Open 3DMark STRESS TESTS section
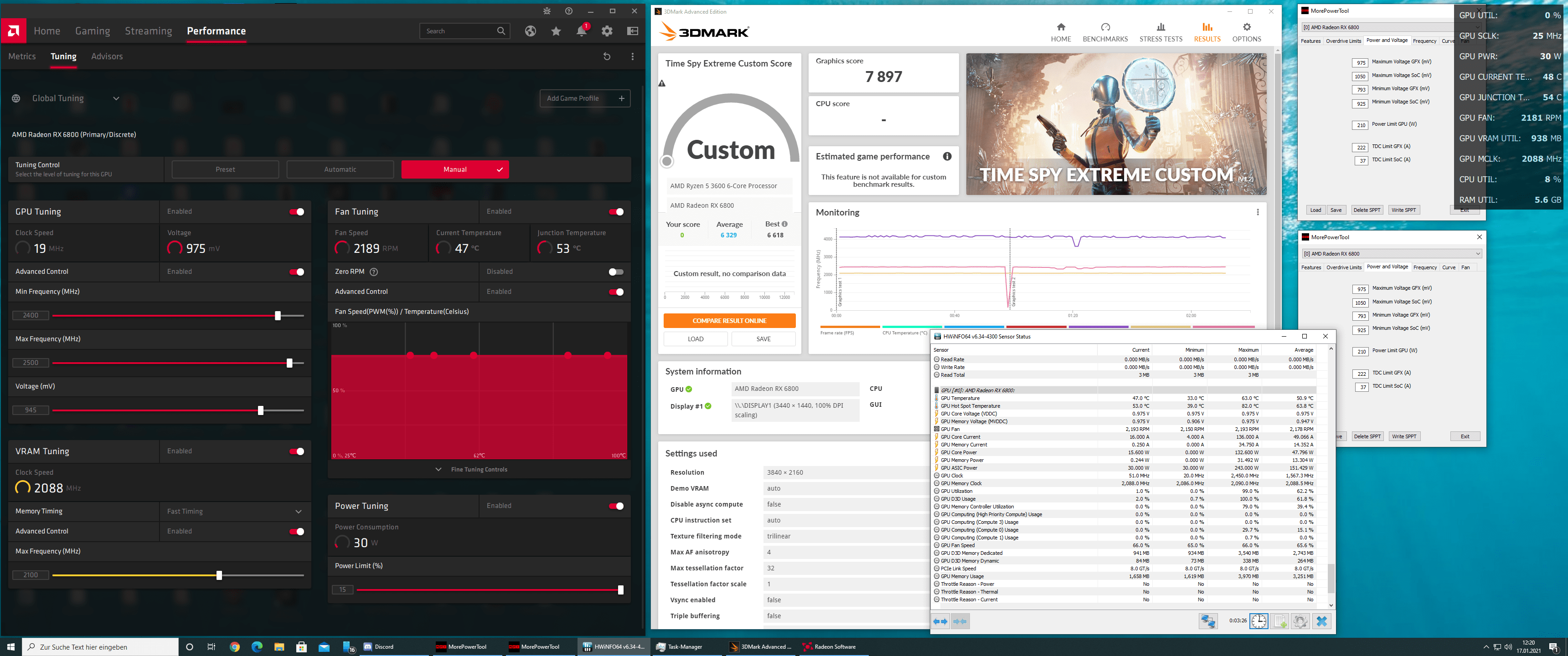This screenshot has width=1568, height=656. [x=1160, y=32]
